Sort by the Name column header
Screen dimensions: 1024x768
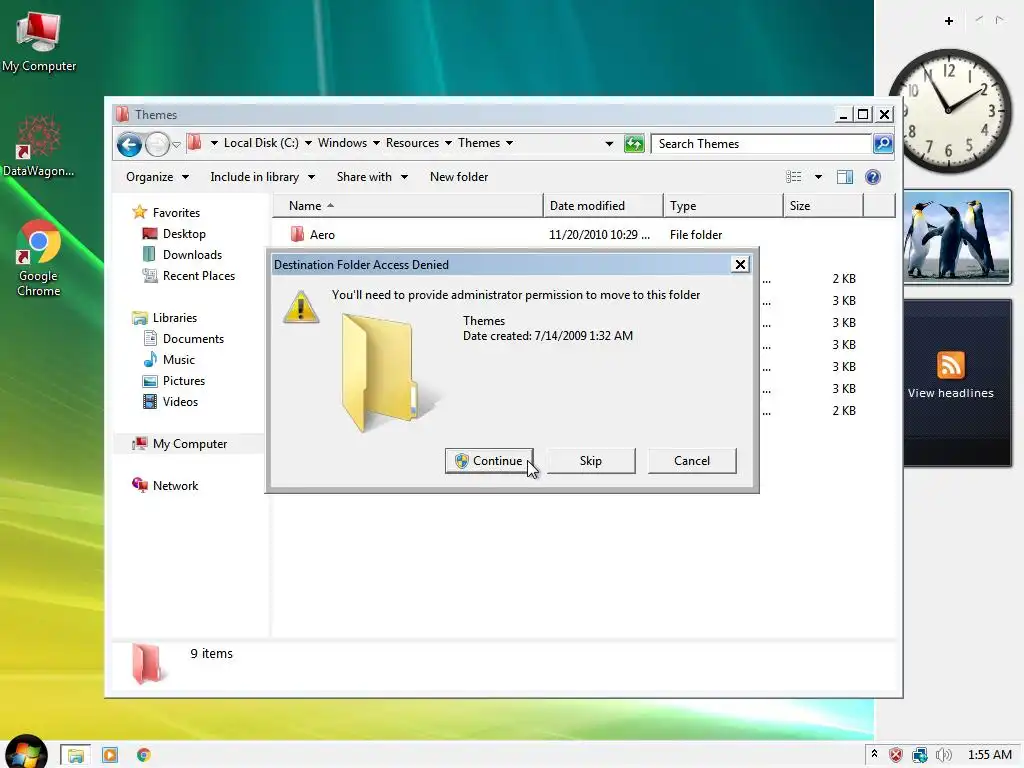(x=408, y=206)
